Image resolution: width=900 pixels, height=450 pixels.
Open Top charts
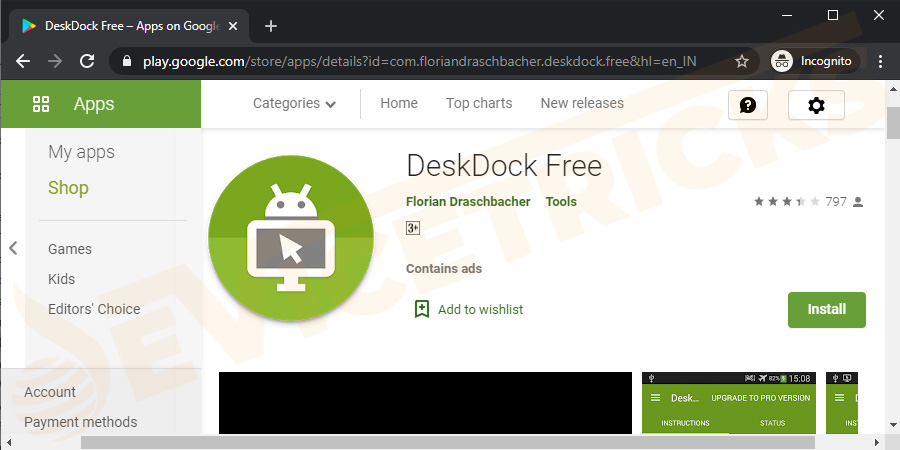(479, 103)
